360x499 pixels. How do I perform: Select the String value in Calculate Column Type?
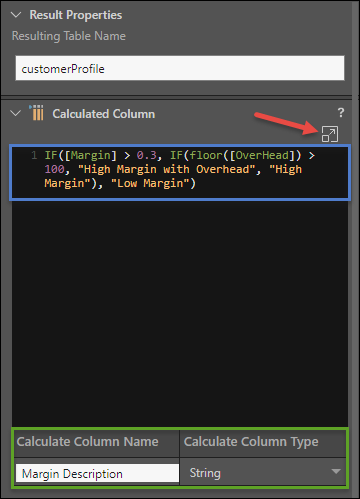[x=205, y=473]
